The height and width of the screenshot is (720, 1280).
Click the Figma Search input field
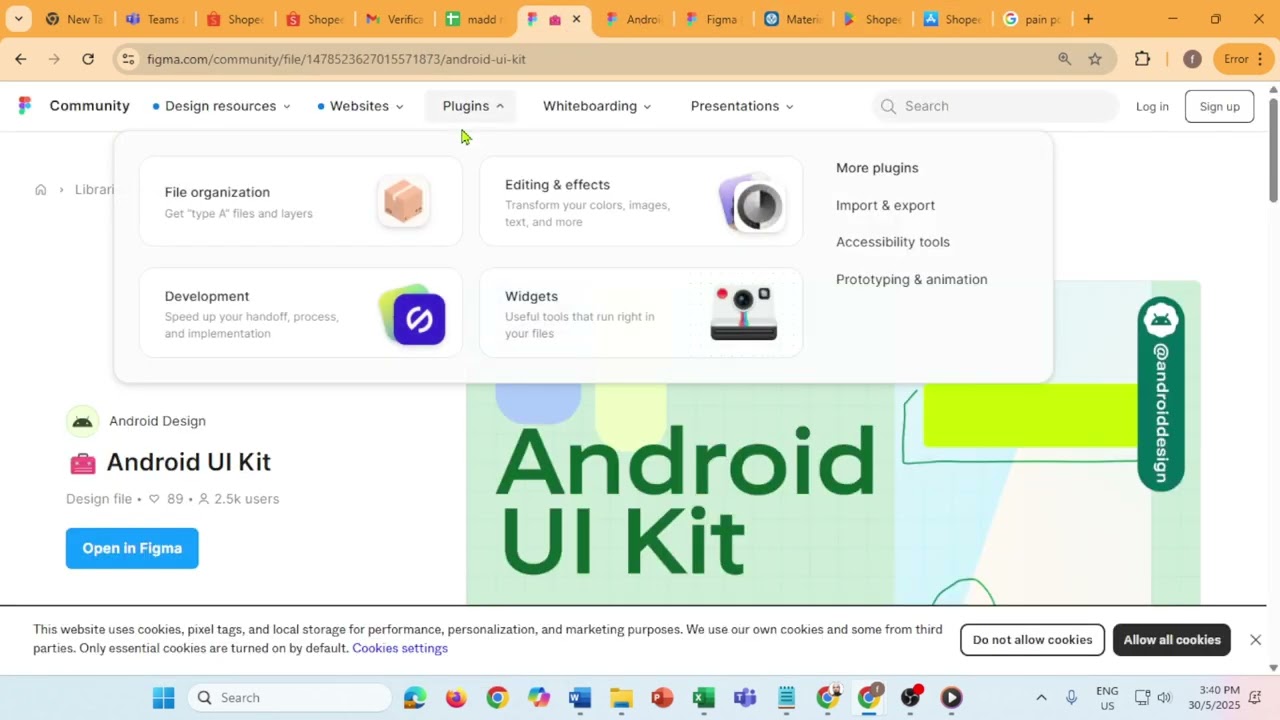pos(995,106)
